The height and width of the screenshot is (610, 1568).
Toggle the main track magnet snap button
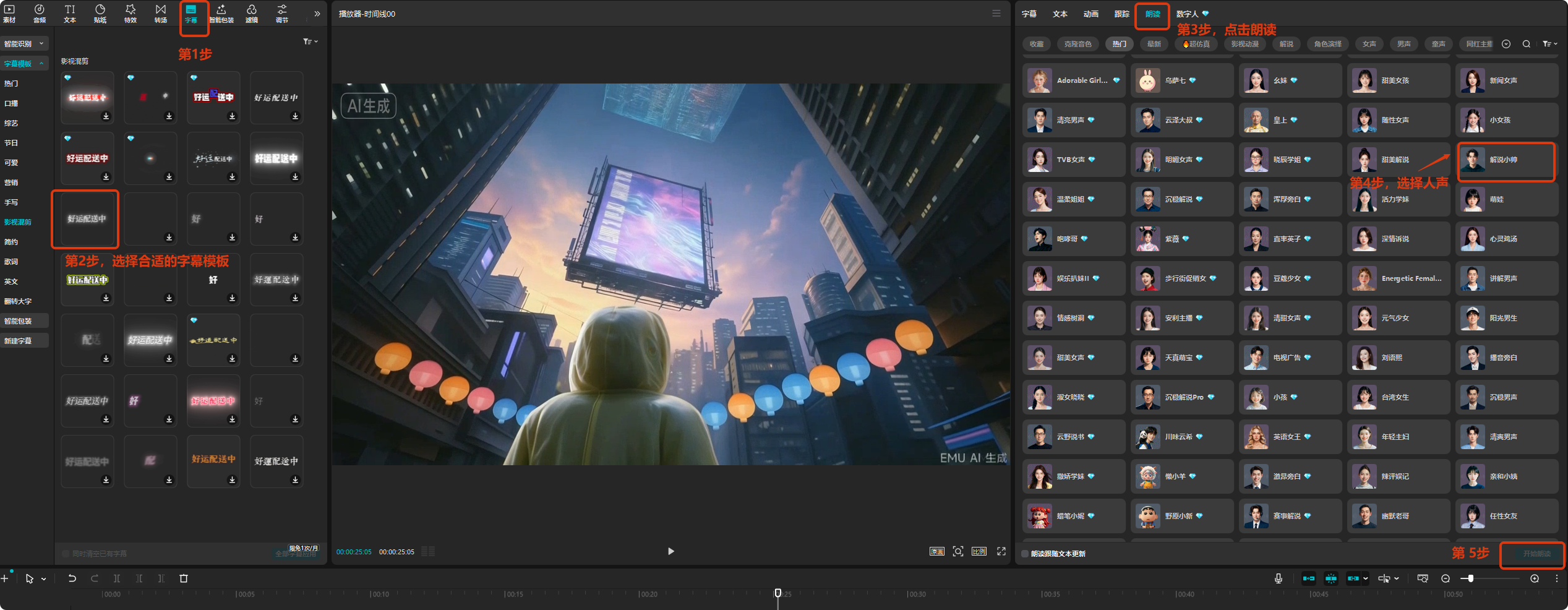tap(1309, 578)
